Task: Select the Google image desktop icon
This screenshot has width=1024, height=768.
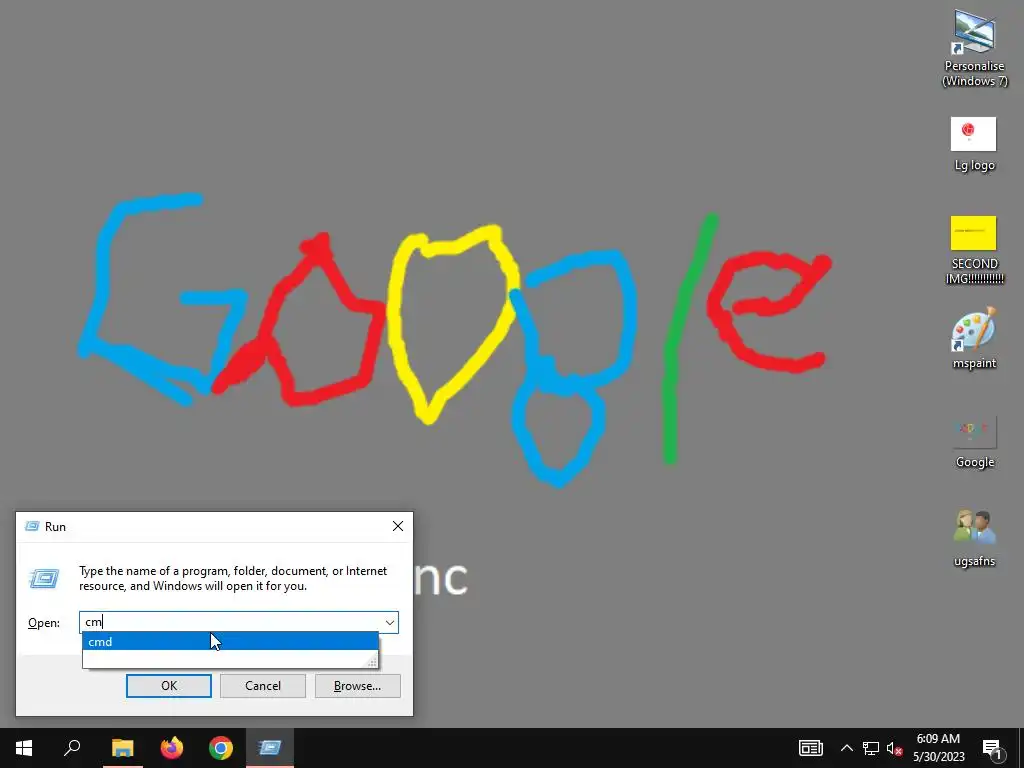Action: (974, 441)
